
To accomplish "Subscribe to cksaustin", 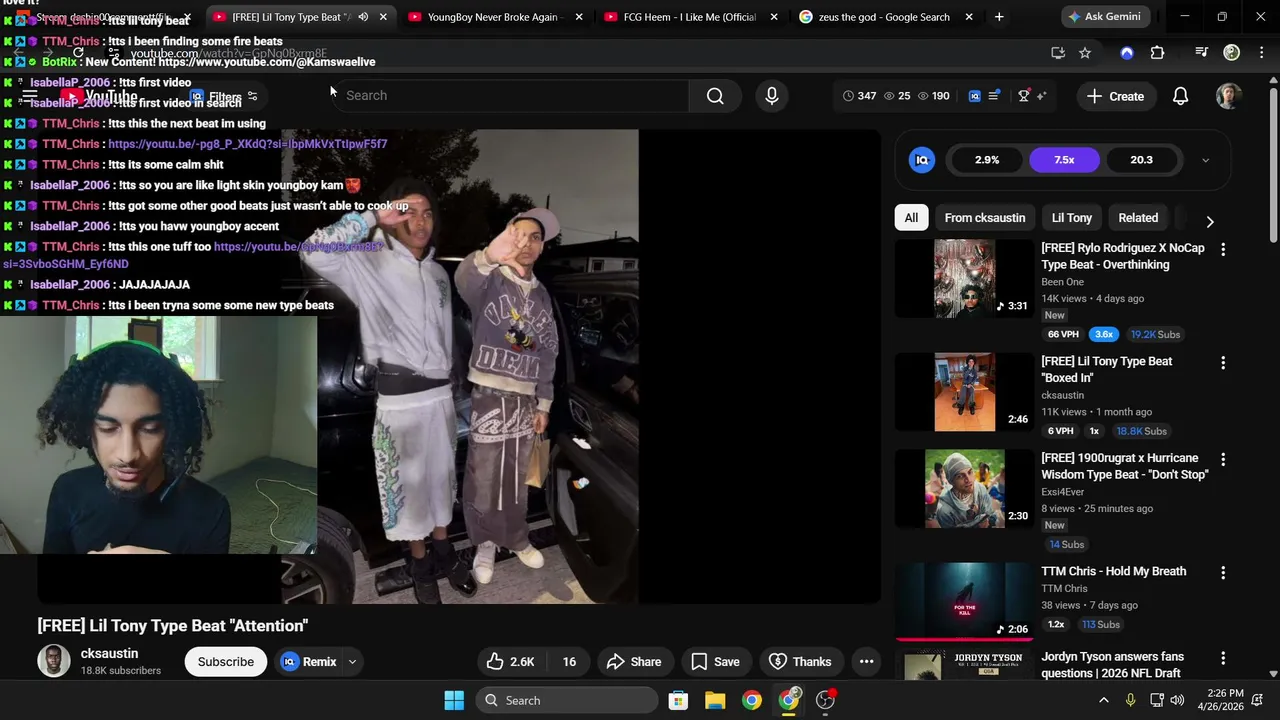I will [225, 661].
